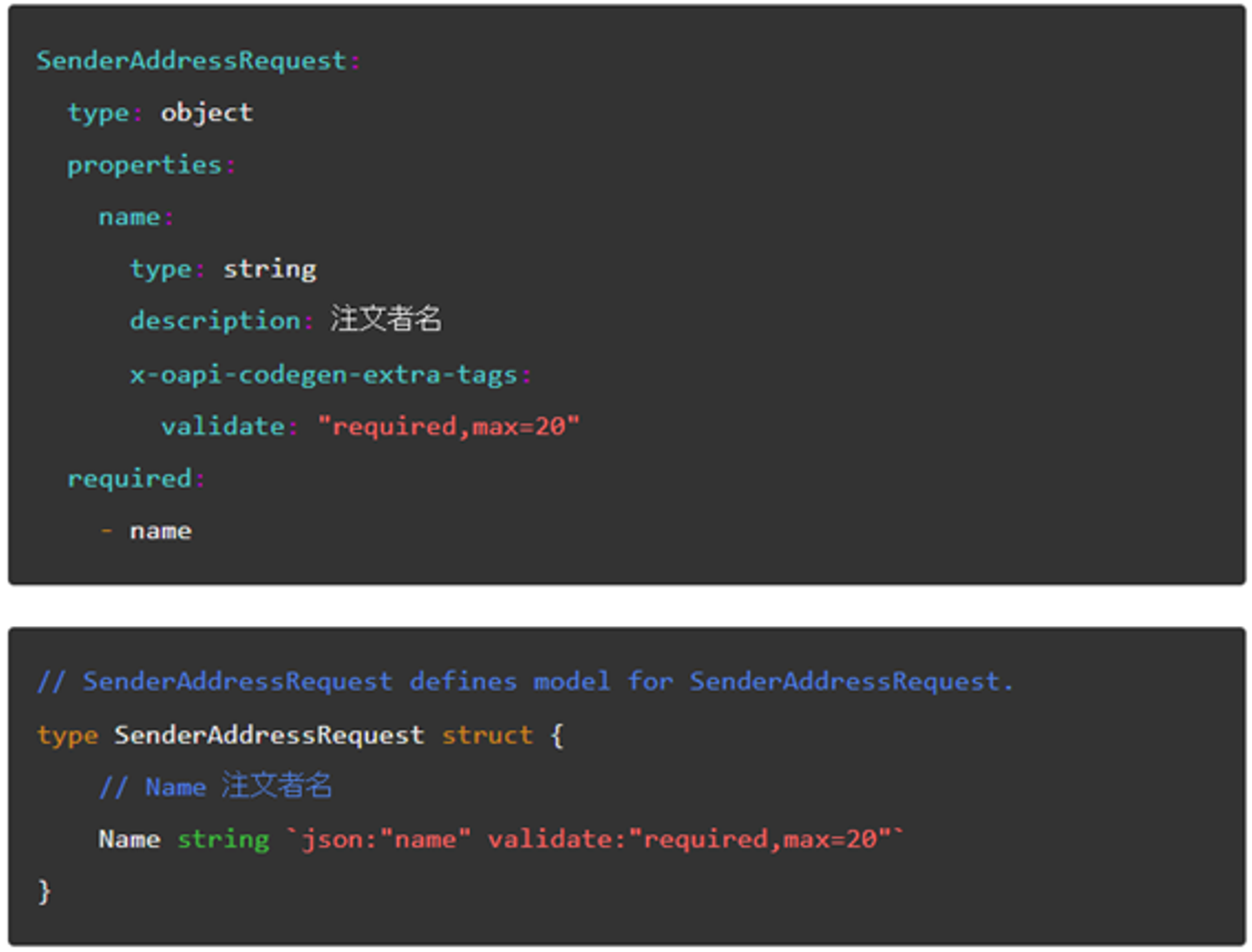The height and width of the screenshot is (952, 1252).
Task: Click the json:"name" struct tag
Action: point(386,839)
